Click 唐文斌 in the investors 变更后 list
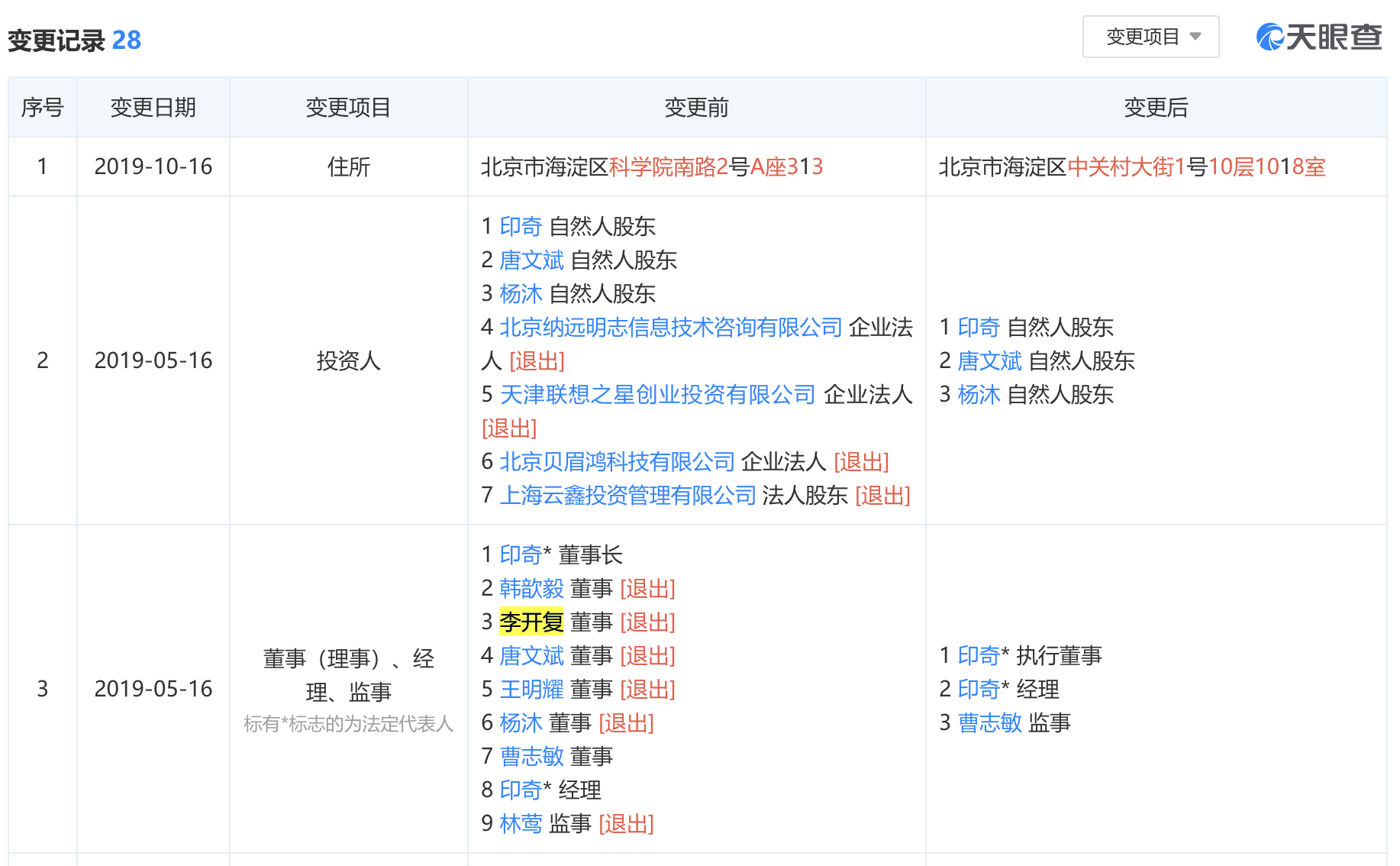The image size is (1400, 866). [x=989, y=360]
